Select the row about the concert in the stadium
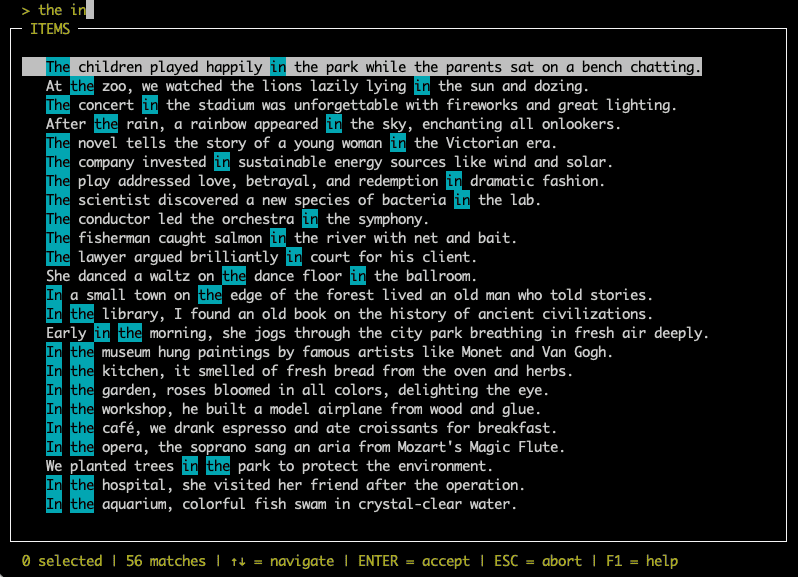This screenshot has height=577, width=798. coord(361,105)
